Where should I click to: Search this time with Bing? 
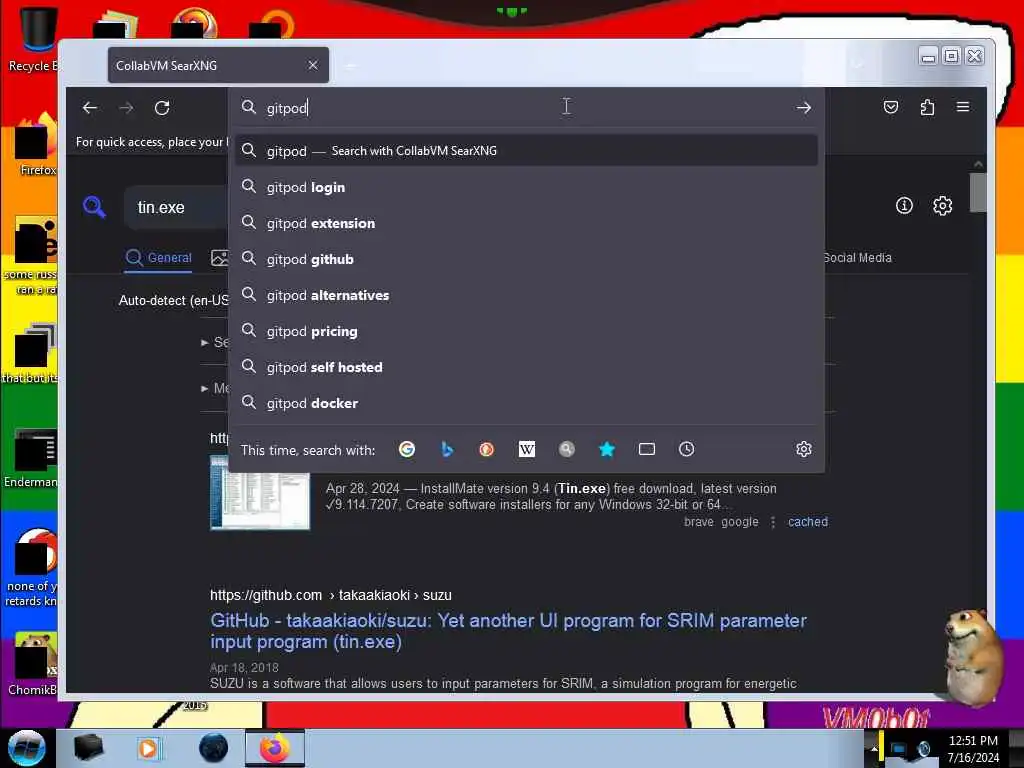pos(447,449)
